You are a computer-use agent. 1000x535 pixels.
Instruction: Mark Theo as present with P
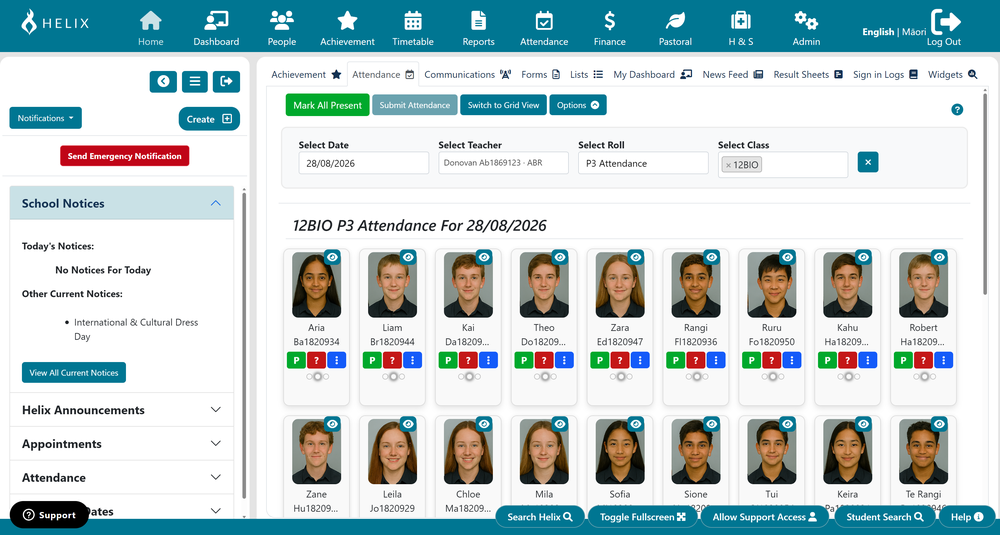[x=524, y=360]
